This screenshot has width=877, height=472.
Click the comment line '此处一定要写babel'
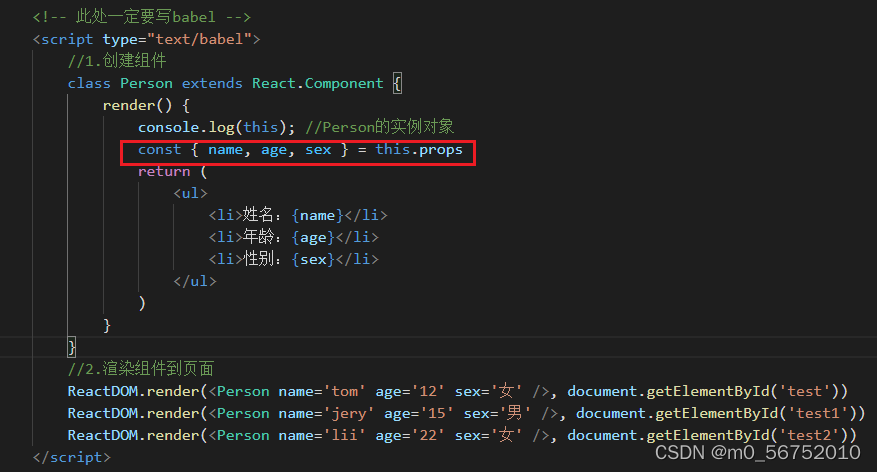coord(142,17)
